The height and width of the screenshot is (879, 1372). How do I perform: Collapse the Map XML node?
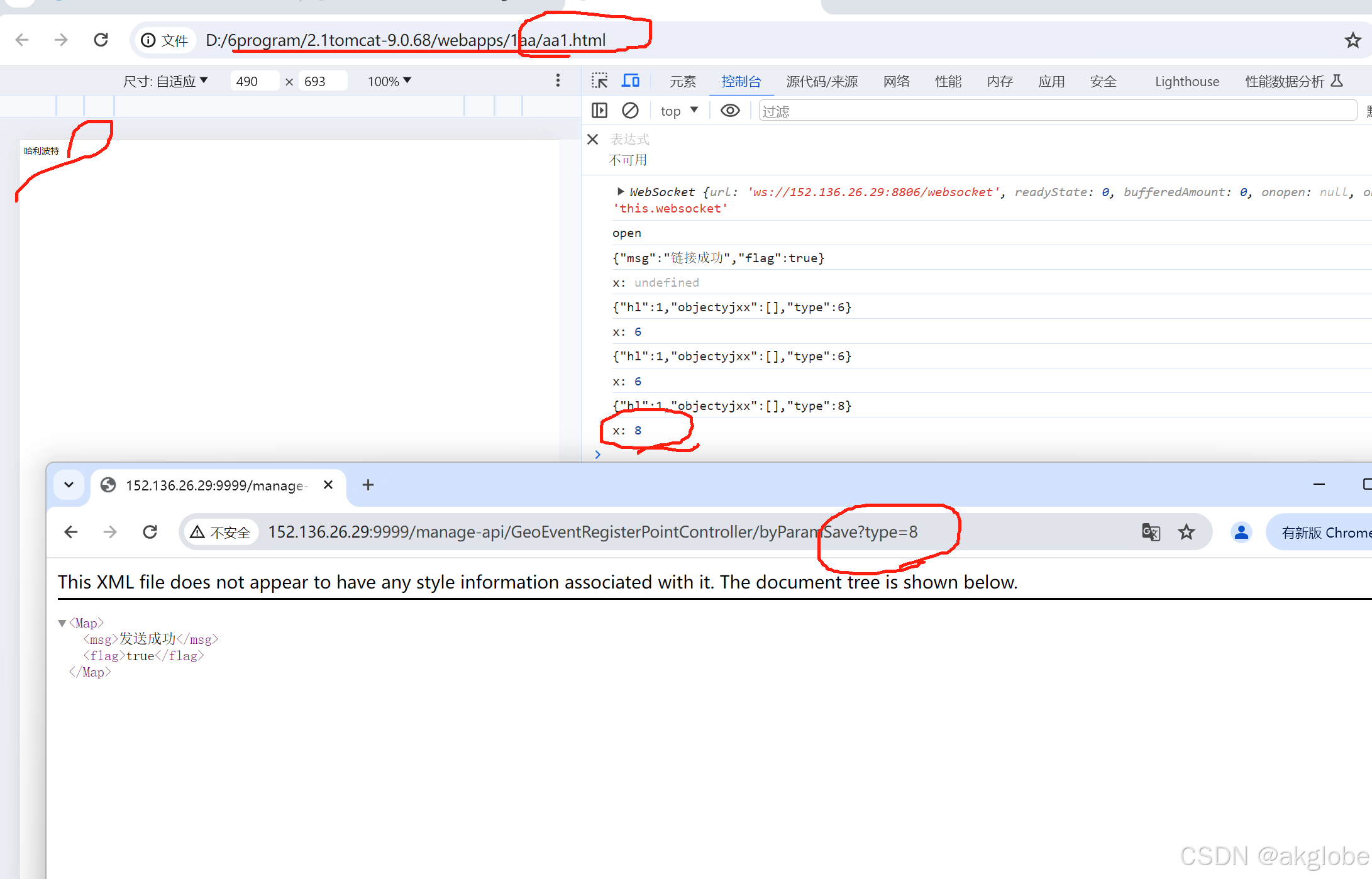(62, 623)
